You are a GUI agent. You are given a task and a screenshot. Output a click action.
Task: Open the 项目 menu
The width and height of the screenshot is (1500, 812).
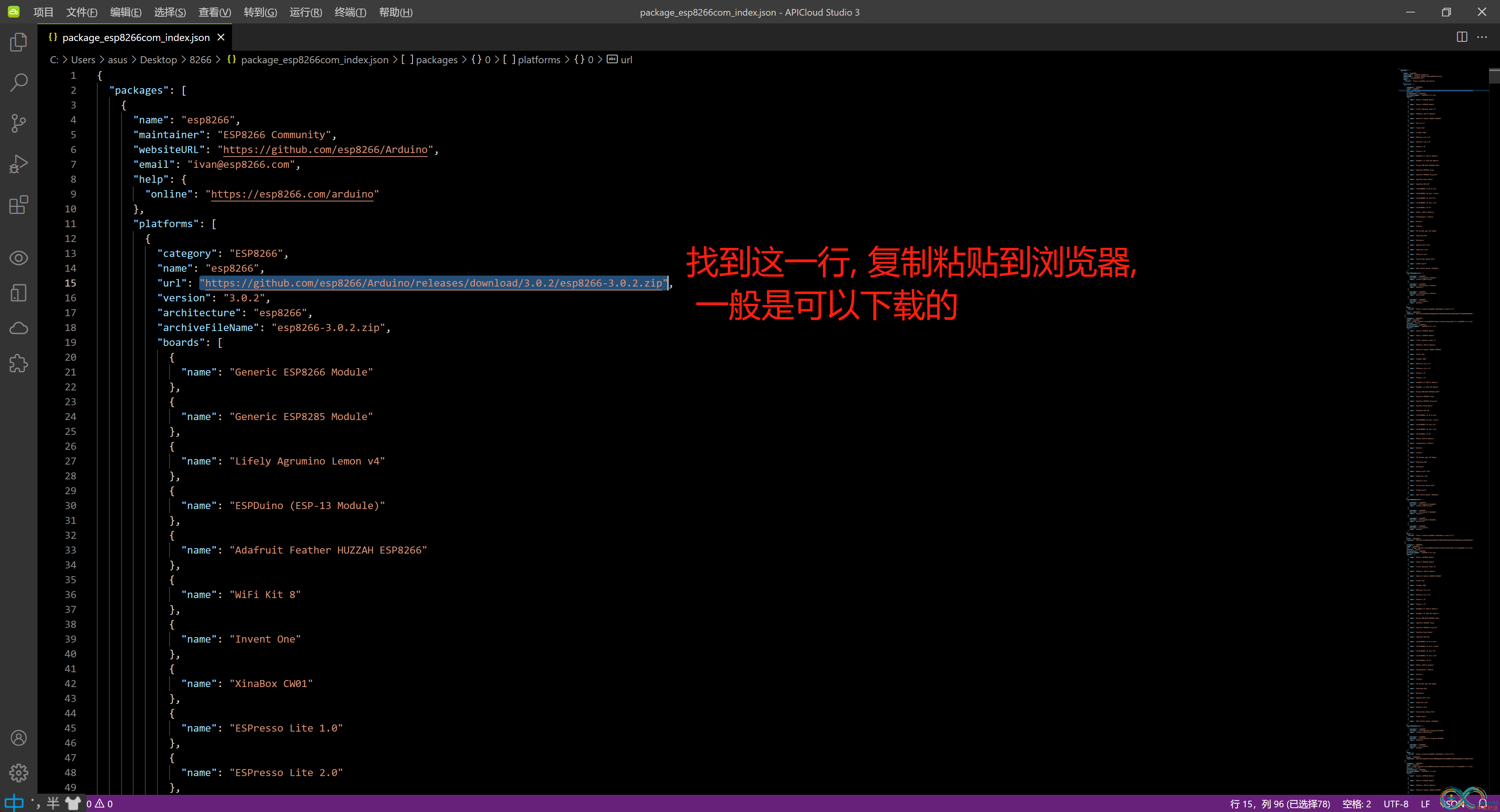point(43,12)
